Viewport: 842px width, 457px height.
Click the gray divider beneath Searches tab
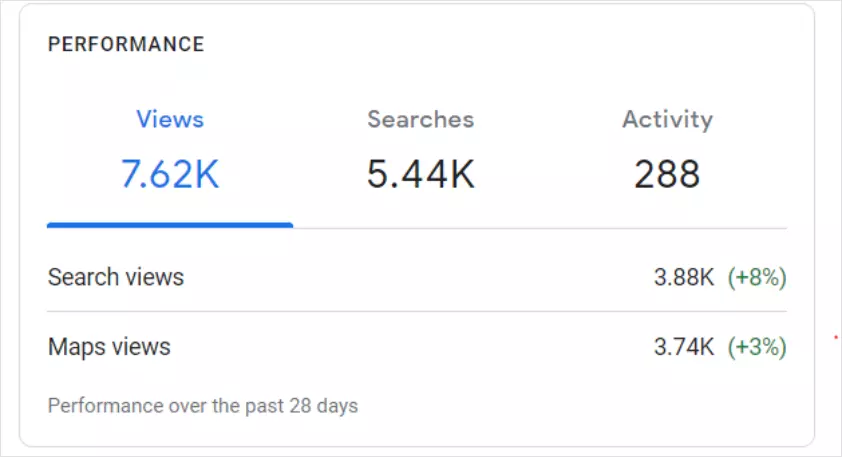[x=420, y=228]
